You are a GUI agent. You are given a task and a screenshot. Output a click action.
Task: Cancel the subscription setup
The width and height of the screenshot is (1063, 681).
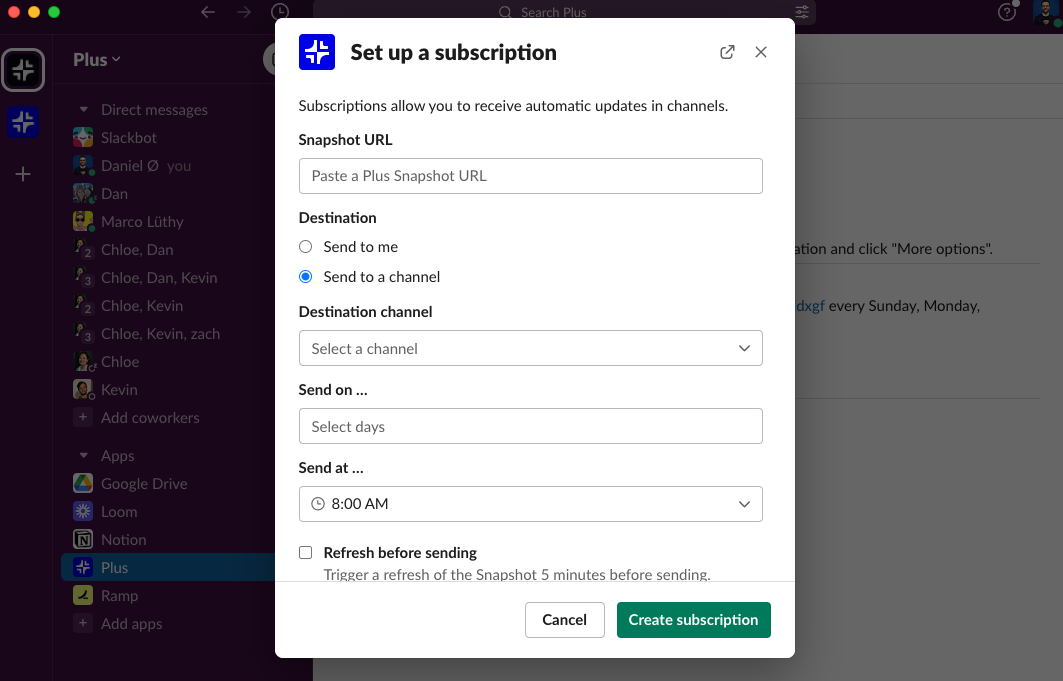coord(564,620)
